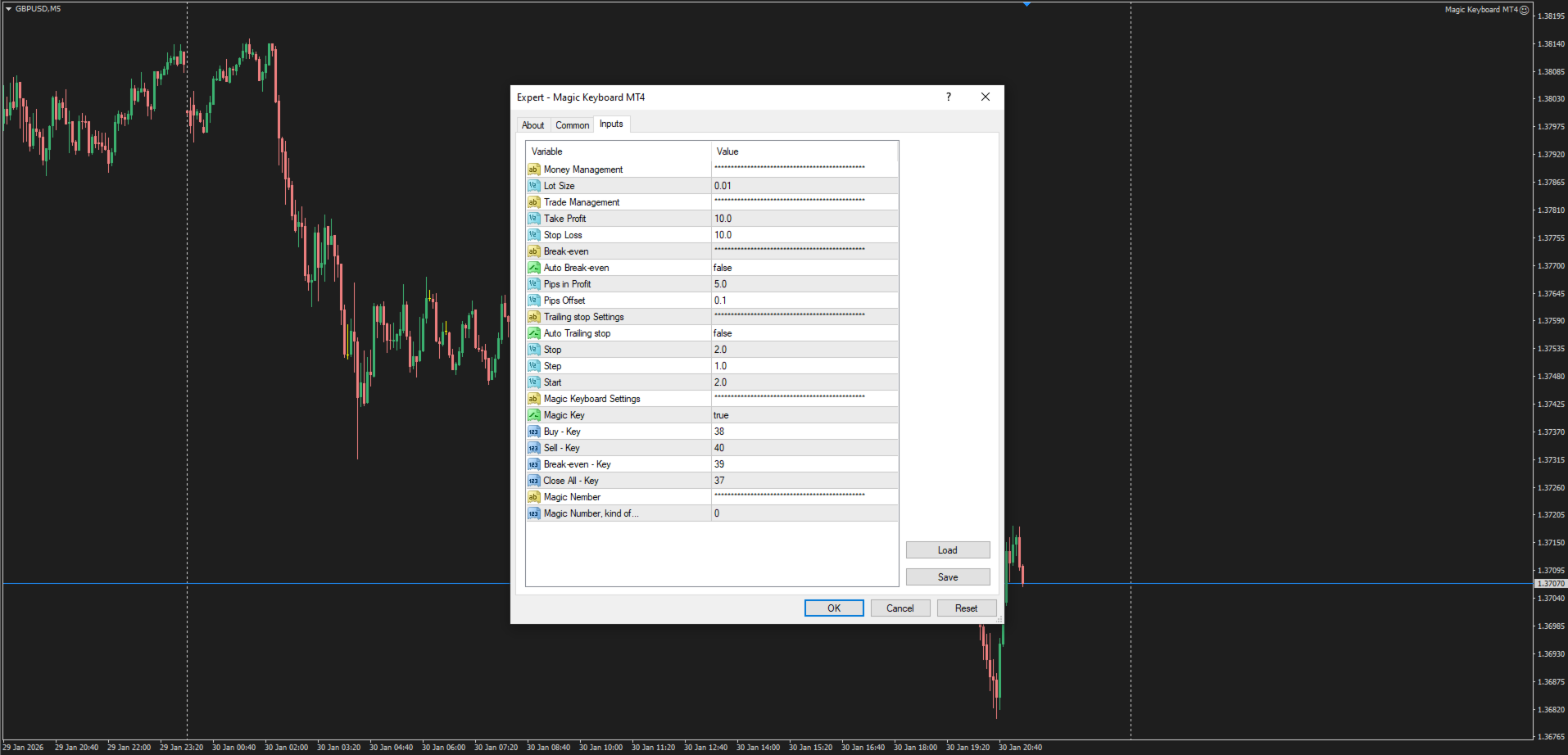Click the integer icon beside Break-even - Key
This screenshot has height=755, width=1568.
(x=533, y=464)
